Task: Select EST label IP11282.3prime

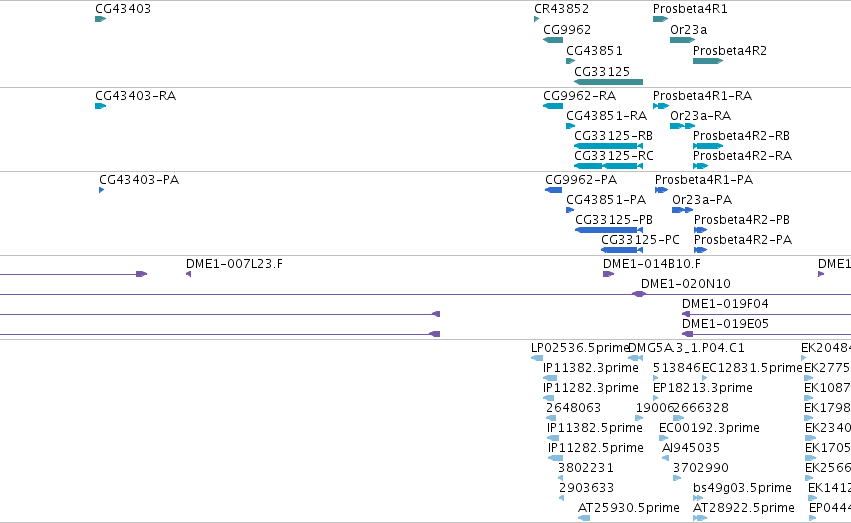Action: coord(590,388)
